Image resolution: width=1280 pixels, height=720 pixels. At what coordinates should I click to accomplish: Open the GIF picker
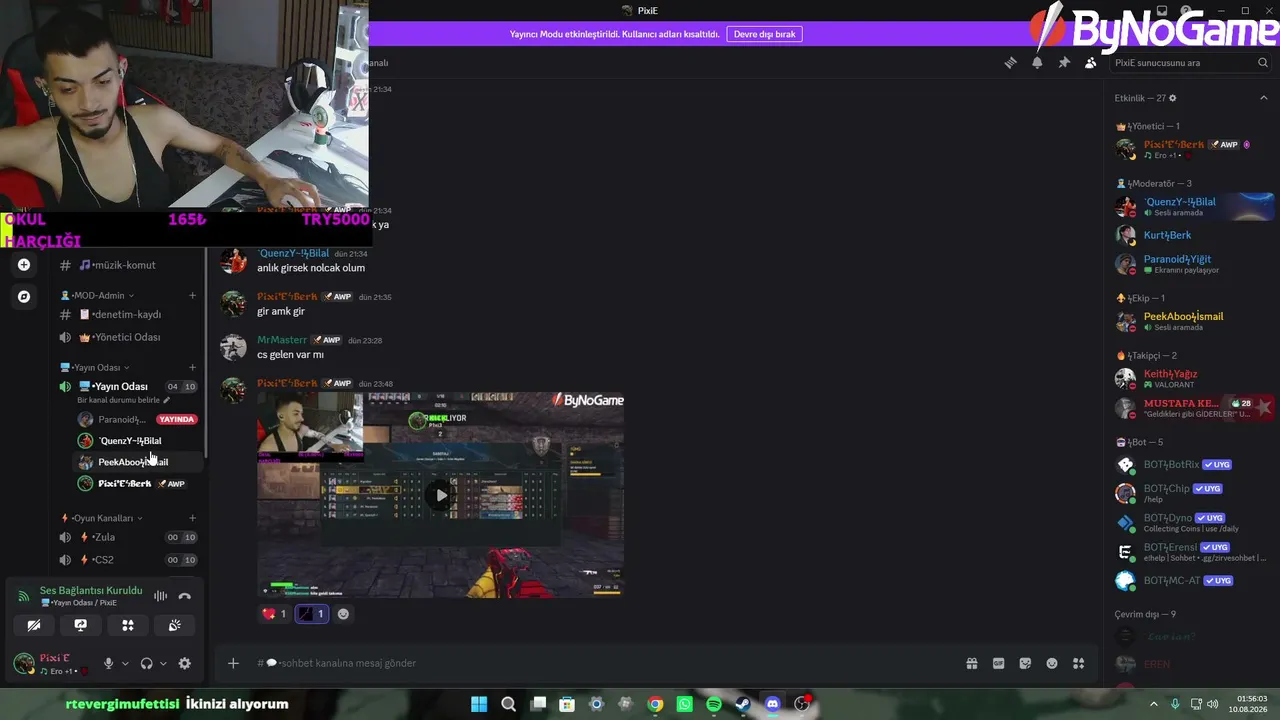click(x=998, y=663)
